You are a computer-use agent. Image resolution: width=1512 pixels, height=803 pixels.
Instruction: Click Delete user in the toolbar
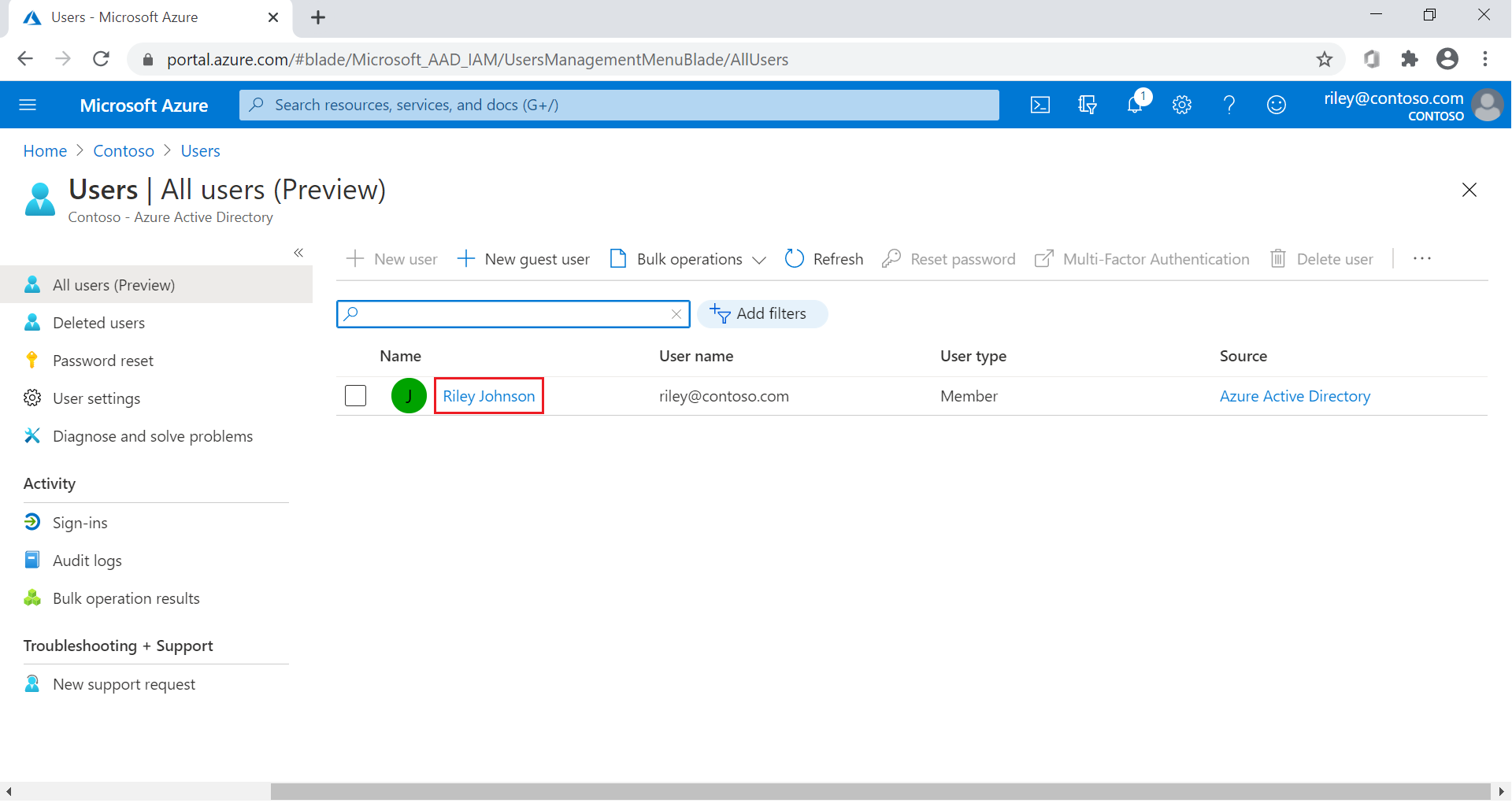[x=1321, y=259]
